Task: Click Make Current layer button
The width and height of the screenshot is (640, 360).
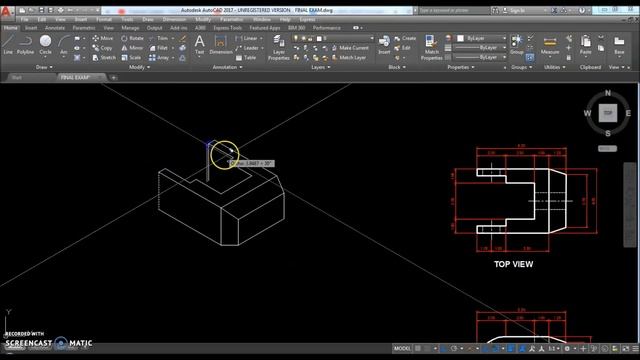Action: click(350, 48)
